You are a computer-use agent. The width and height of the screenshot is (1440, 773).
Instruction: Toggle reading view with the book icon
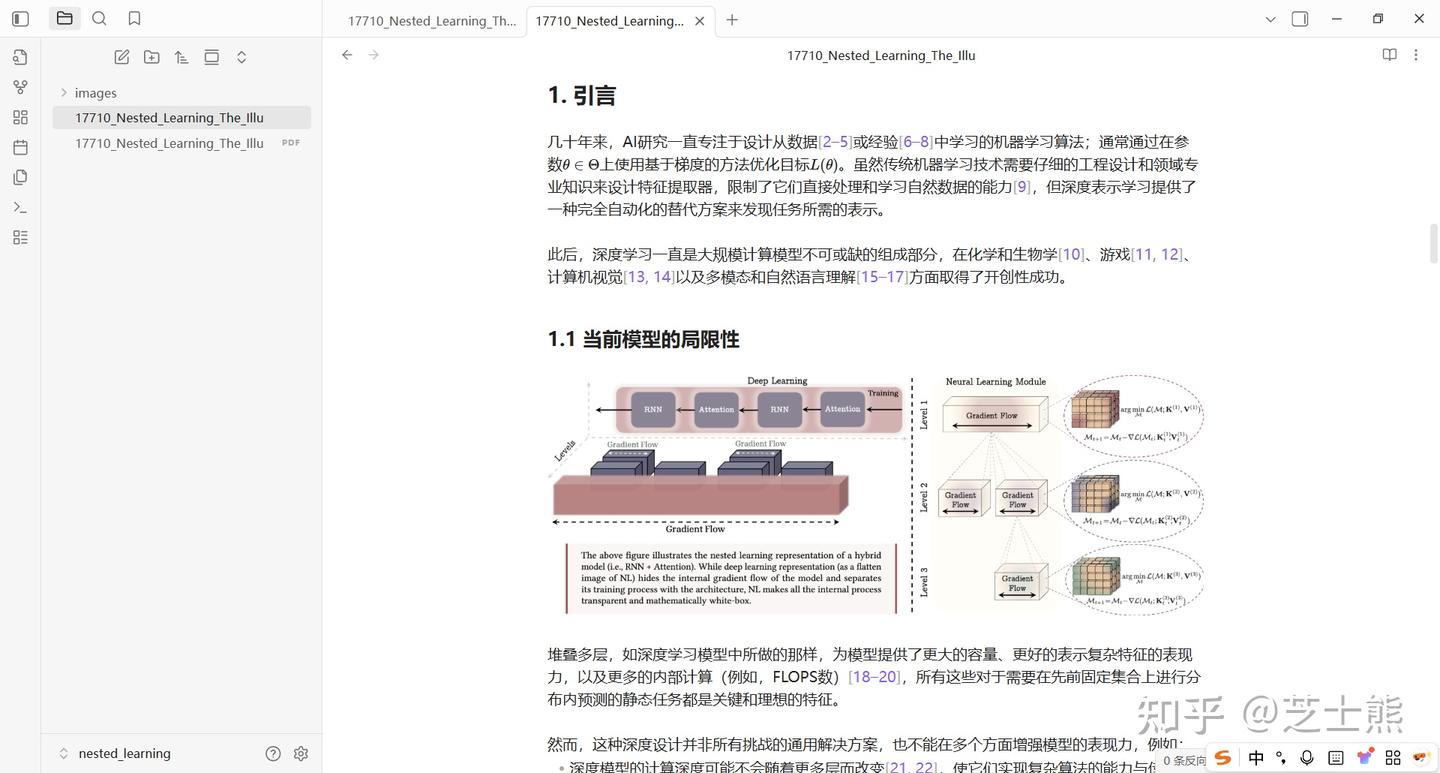[x=1390, y=55]
